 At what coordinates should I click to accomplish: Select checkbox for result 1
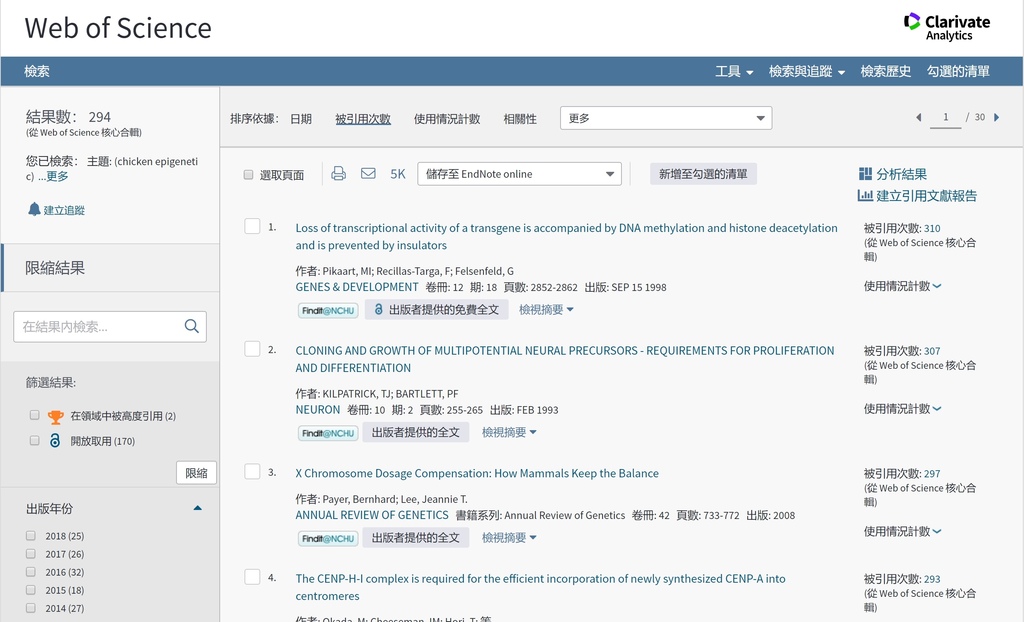(x=252, y=226)
